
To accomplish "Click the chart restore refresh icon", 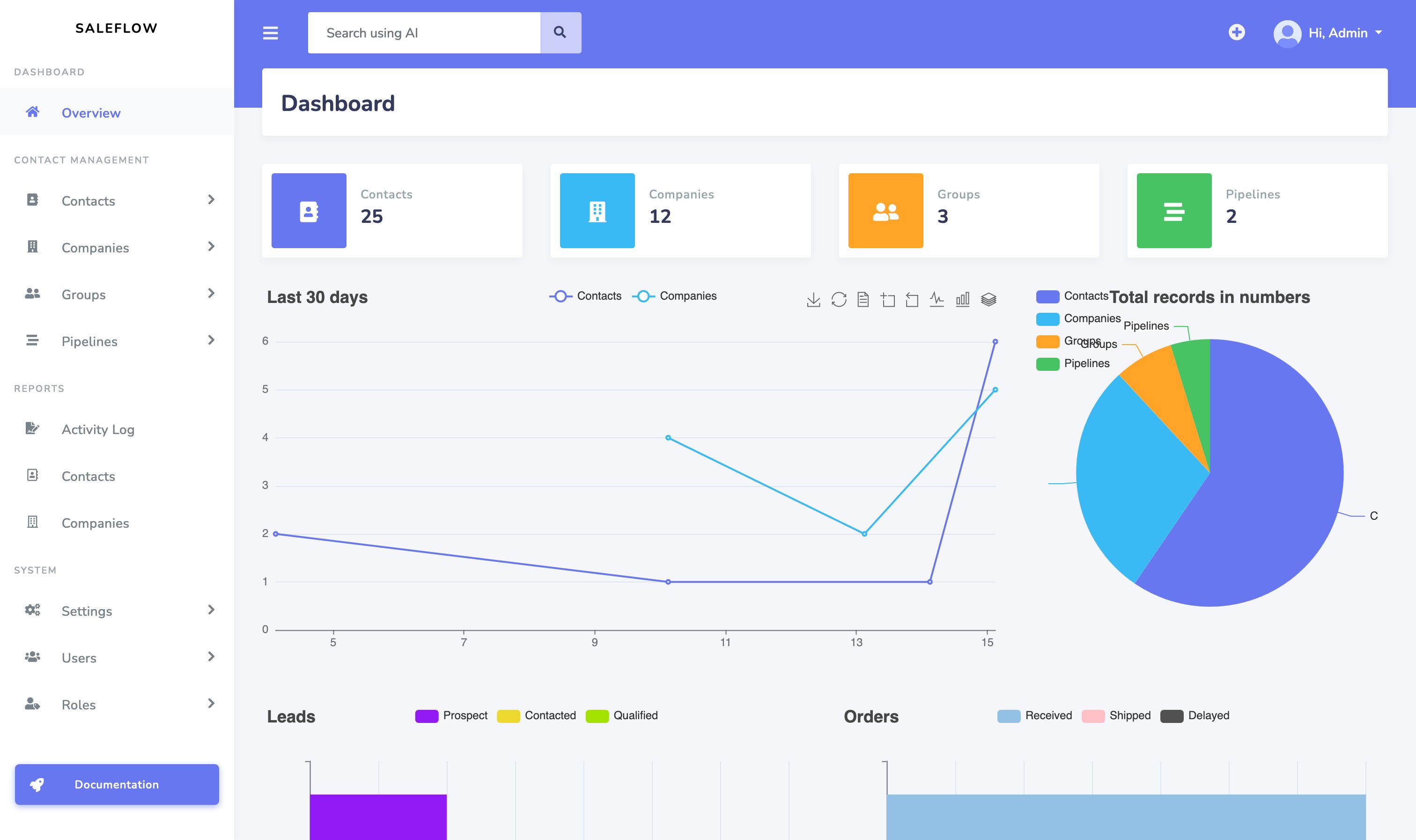I will [839, 300].
